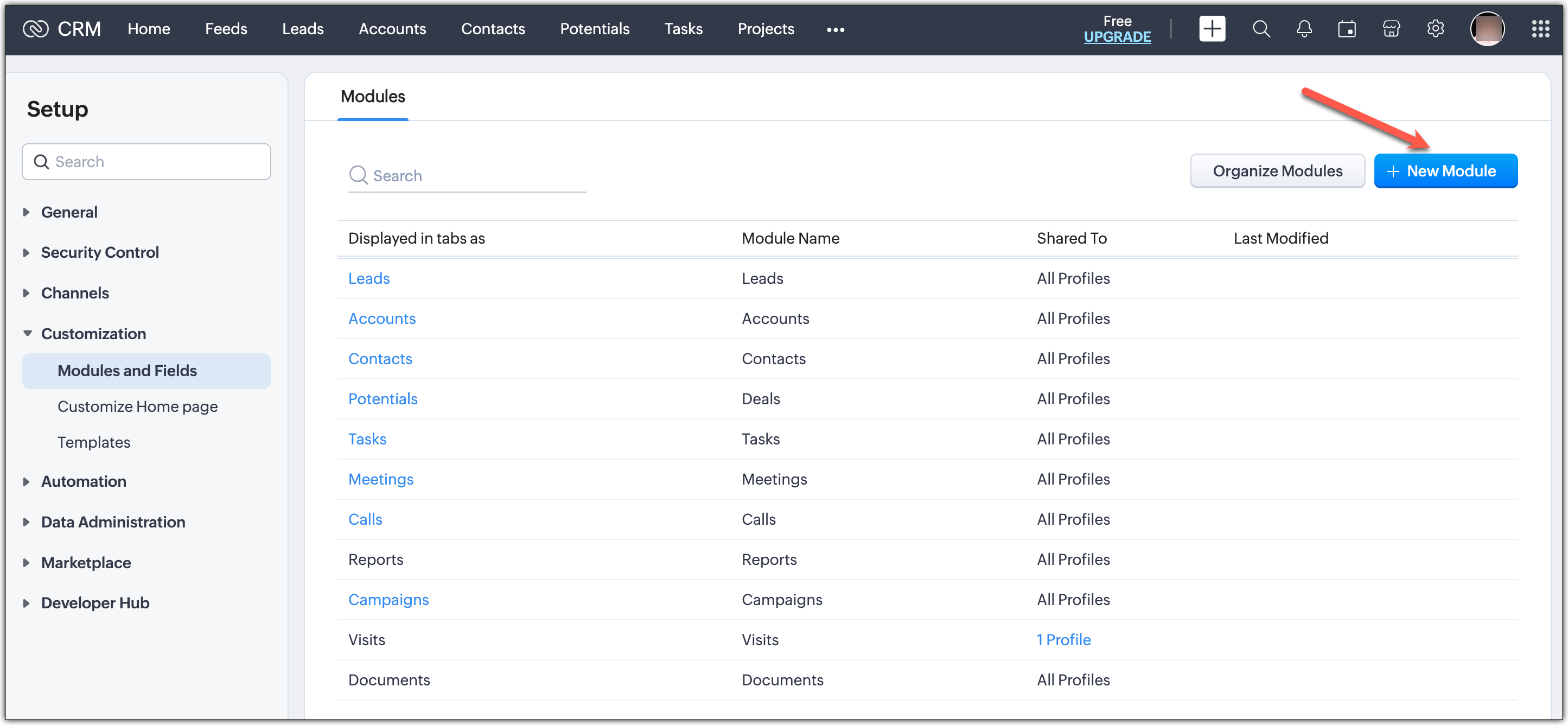Click the quick create plus icon
This screenshot has height=725, width=1568.
pyautogui.click(x=1212, y=29)
